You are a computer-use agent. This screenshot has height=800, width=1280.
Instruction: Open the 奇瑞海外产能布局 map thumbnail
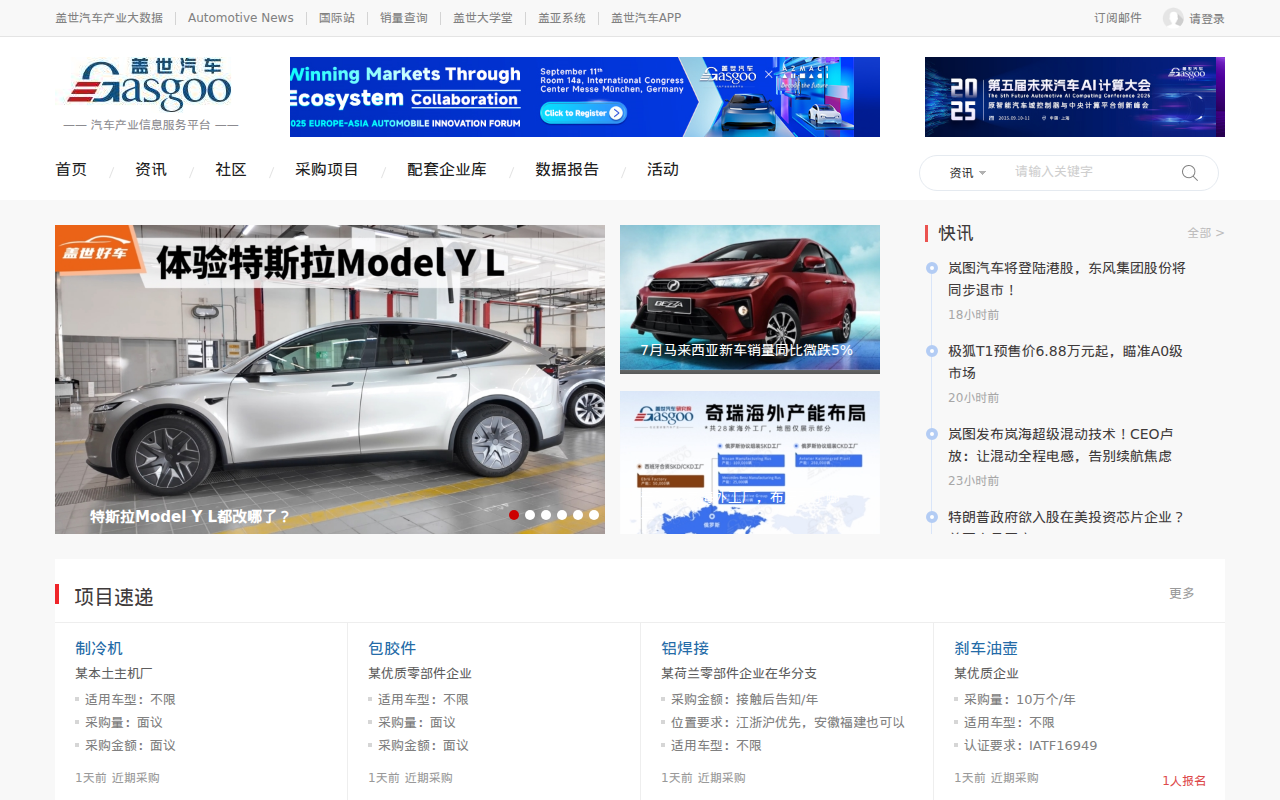pyautogui.click(x=750, y=462)
